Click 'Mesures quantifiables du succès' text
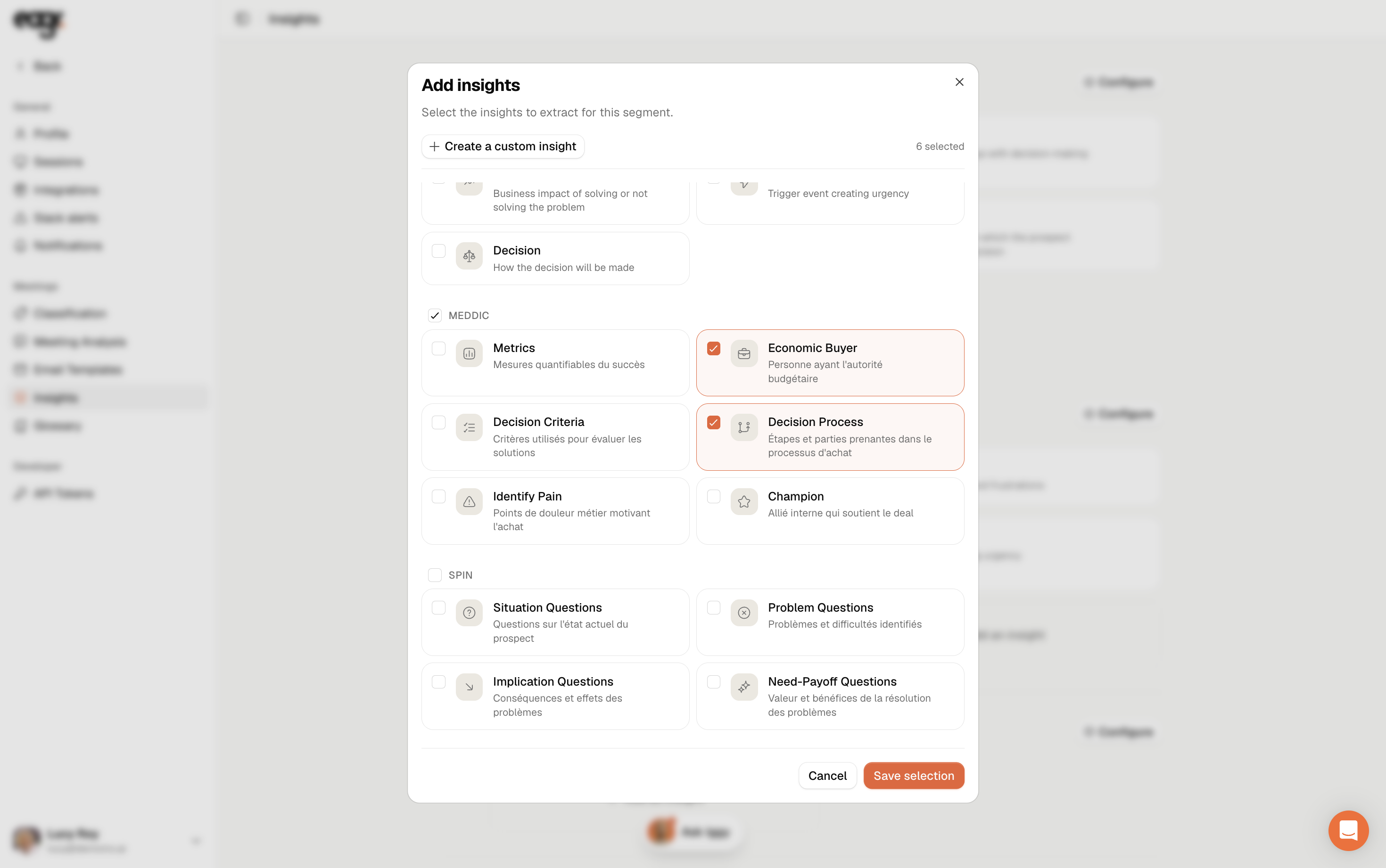The image size is (1386, 868). 569,365
